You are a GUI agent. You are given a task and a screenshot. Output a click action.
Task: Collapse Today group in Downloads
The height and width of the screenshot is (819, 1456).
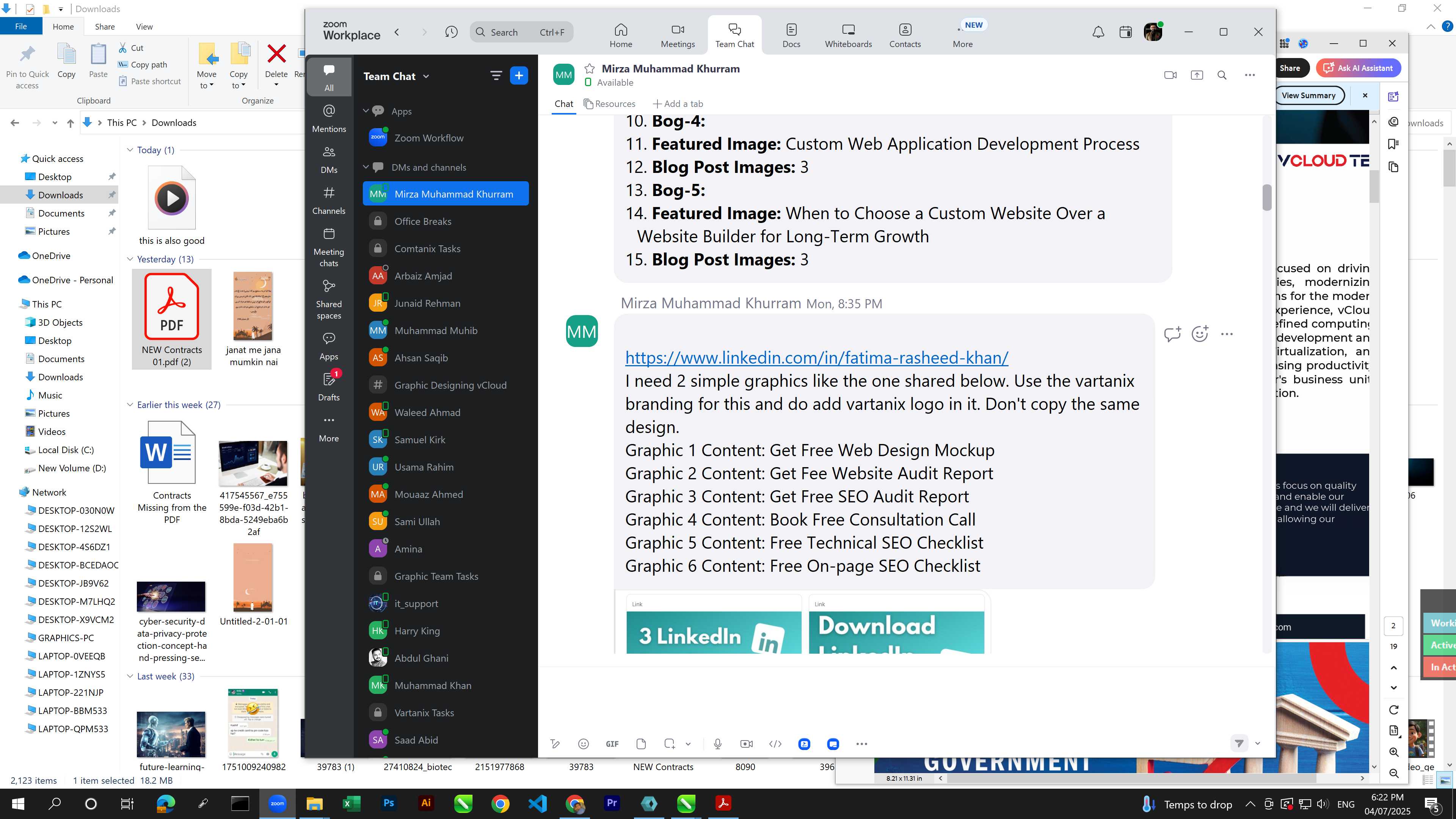129,150
